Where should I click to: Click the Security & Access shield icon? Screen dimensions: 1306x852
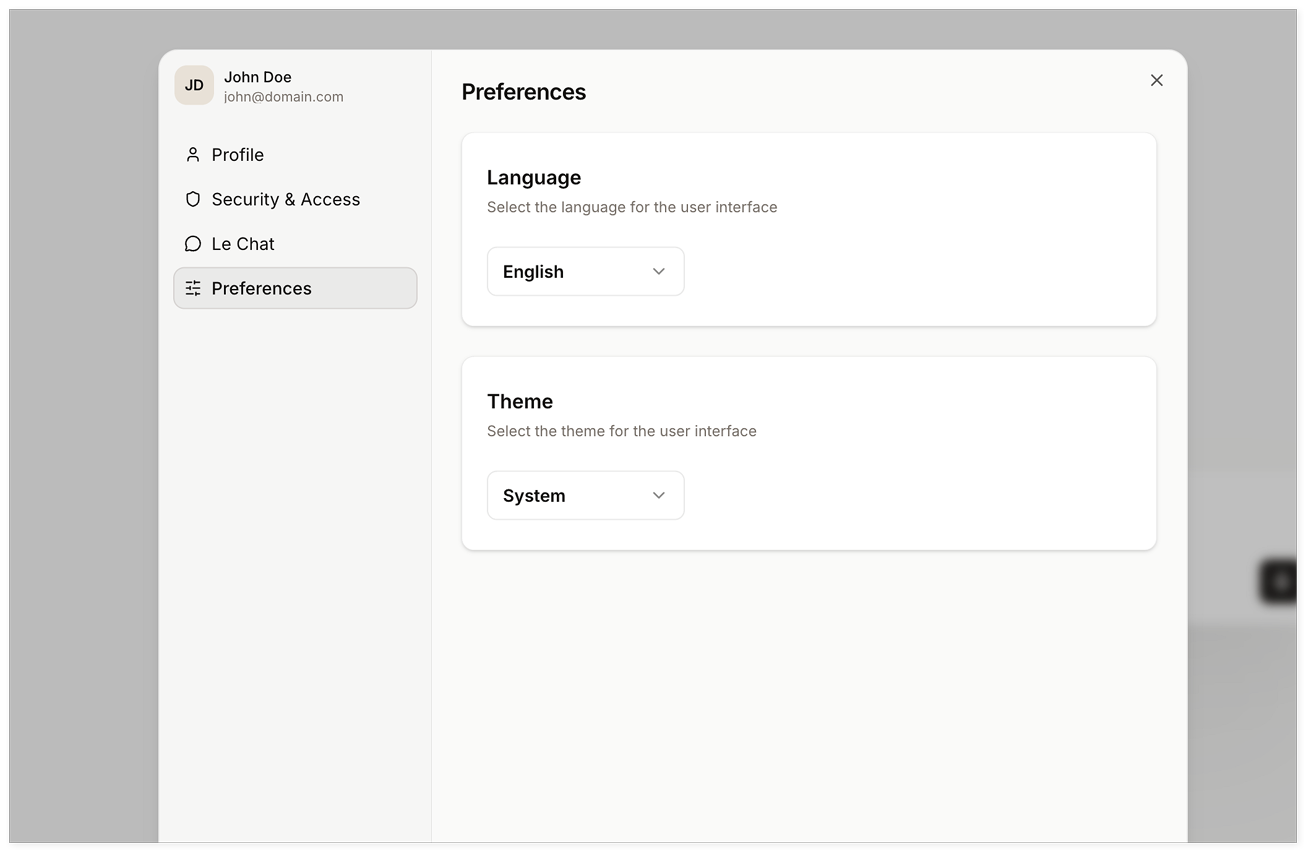(193, 199)
